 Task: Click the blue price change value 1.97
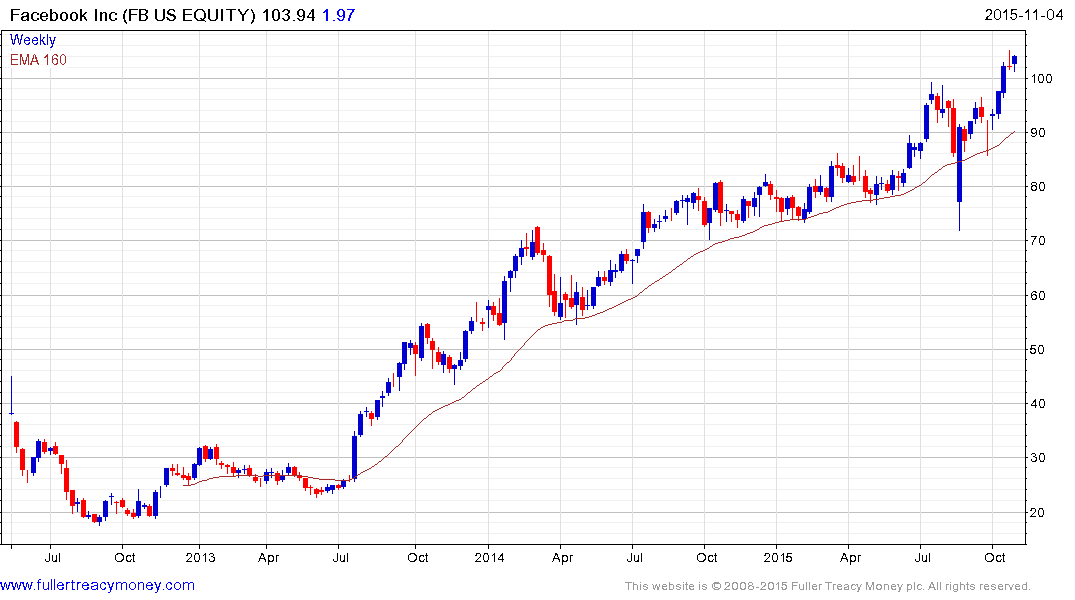click(x=339, y=14)
